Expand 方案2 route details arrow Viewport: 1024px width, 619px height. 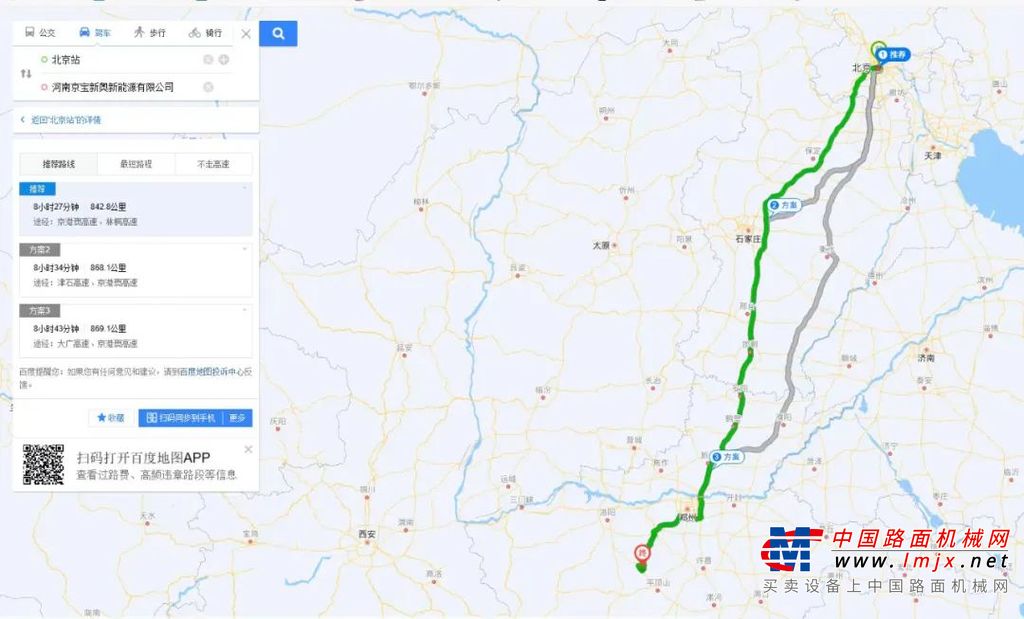click(246, 249)
